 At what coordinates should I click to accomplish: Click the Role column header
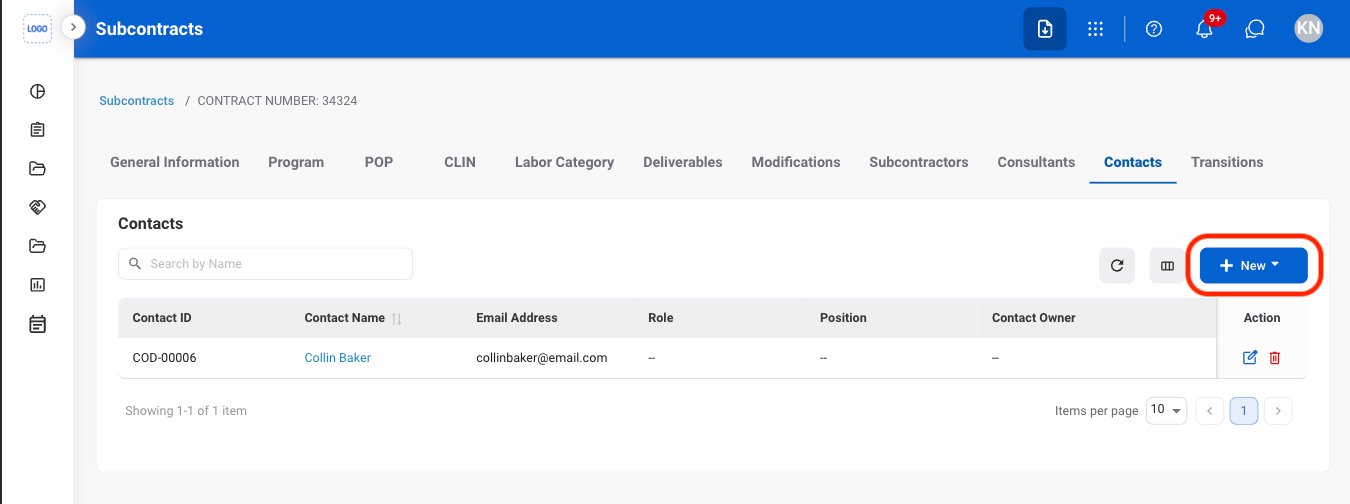coord(661,318)
